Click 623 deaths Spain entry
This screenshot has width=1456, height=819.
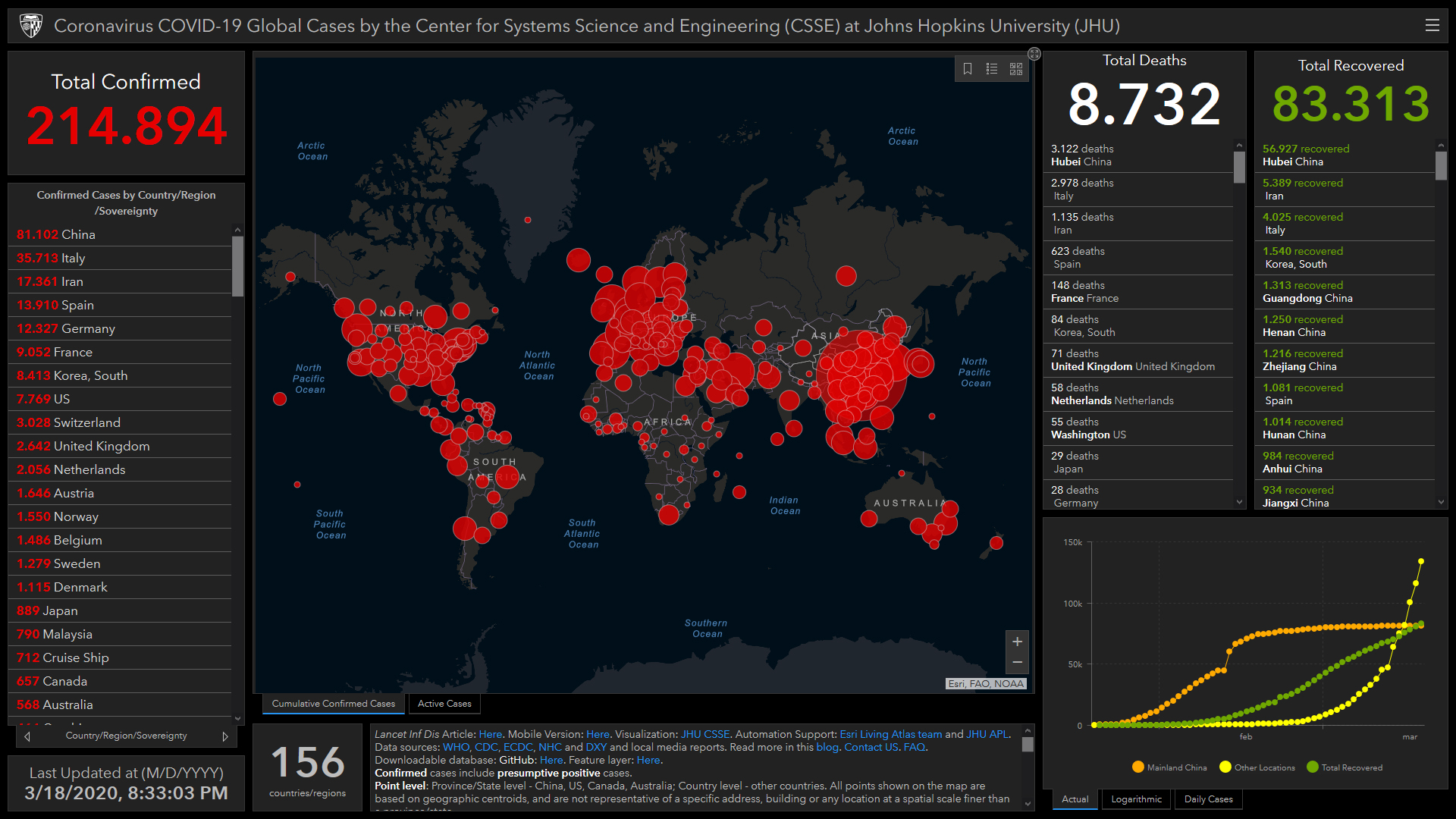tap(1140, 258)
